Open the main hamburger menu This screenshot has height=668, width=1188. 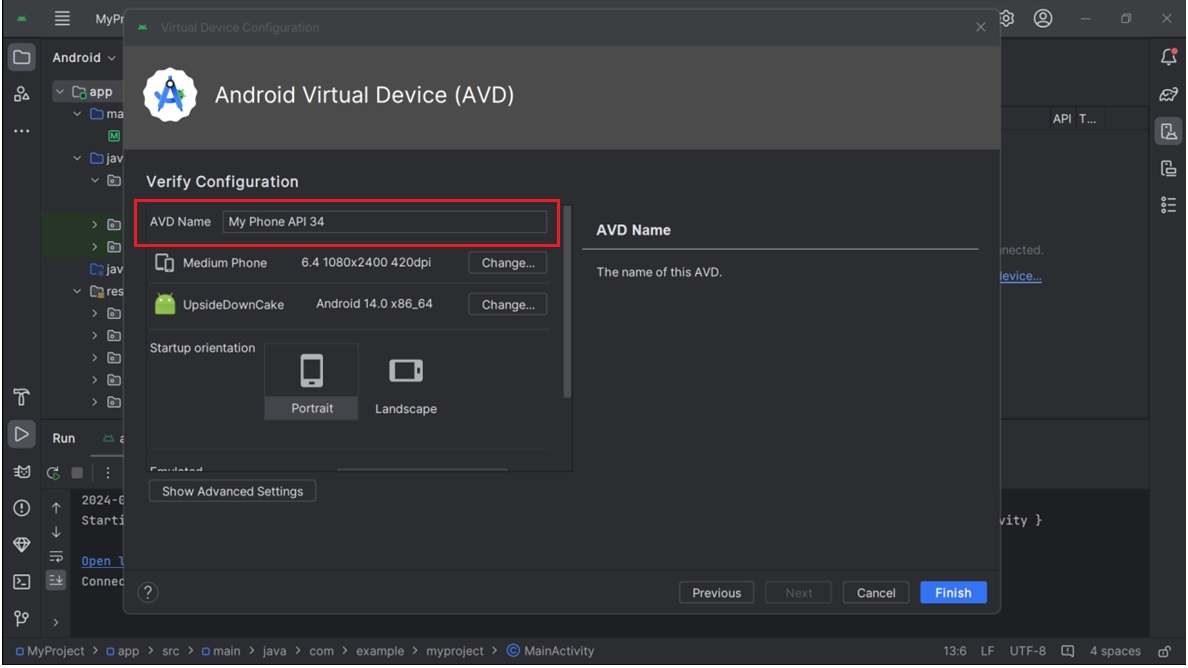click(62, 19)
